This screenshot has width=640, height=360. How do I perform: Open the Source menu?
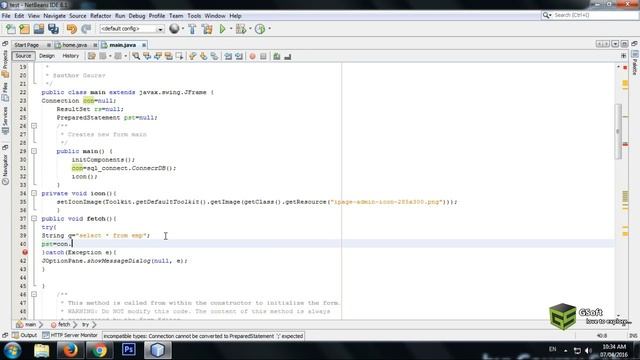(x=78, y=16)
